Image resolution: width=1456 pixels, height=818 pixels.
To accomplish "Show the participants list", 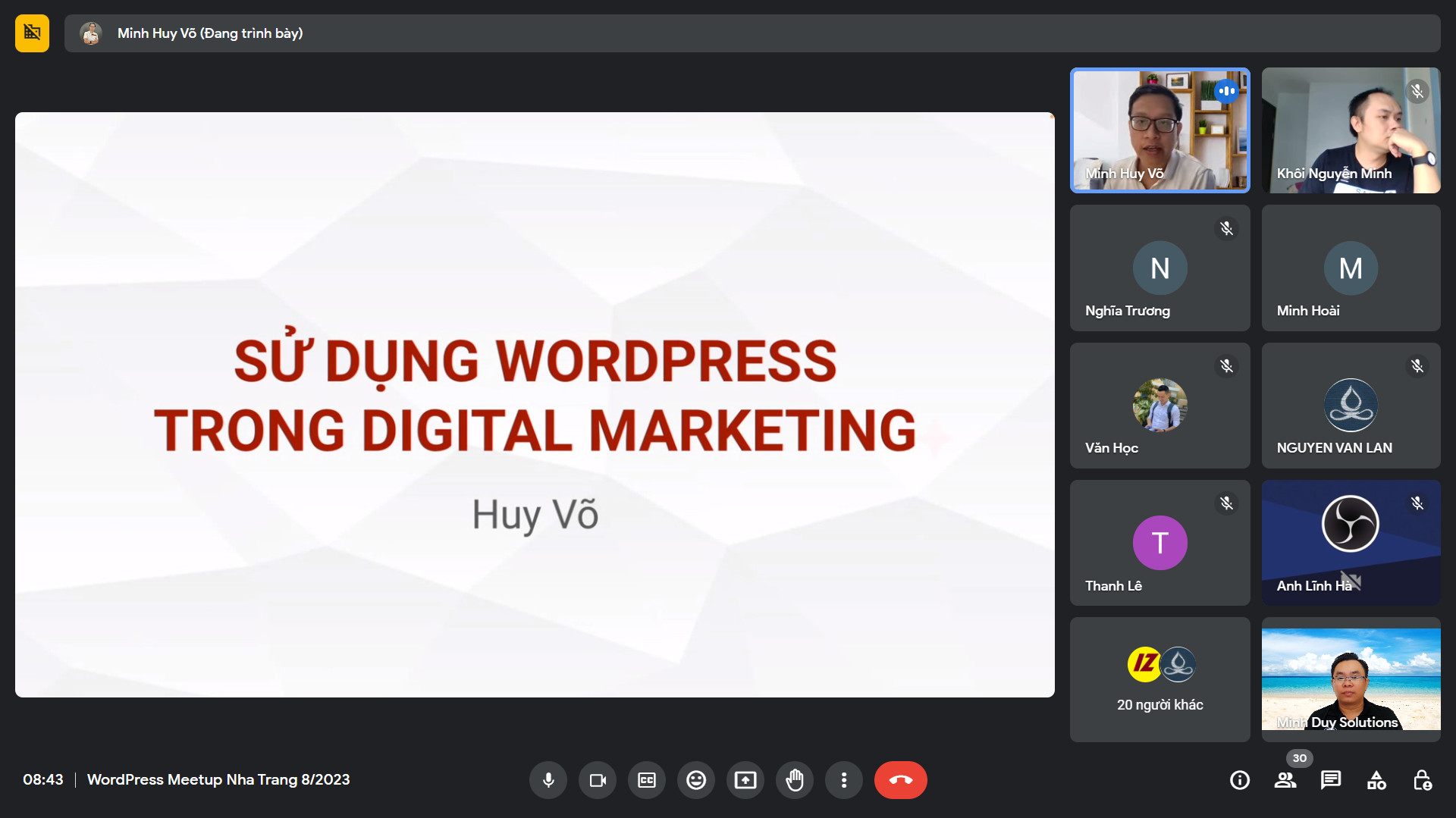I will coord(1285,780).
